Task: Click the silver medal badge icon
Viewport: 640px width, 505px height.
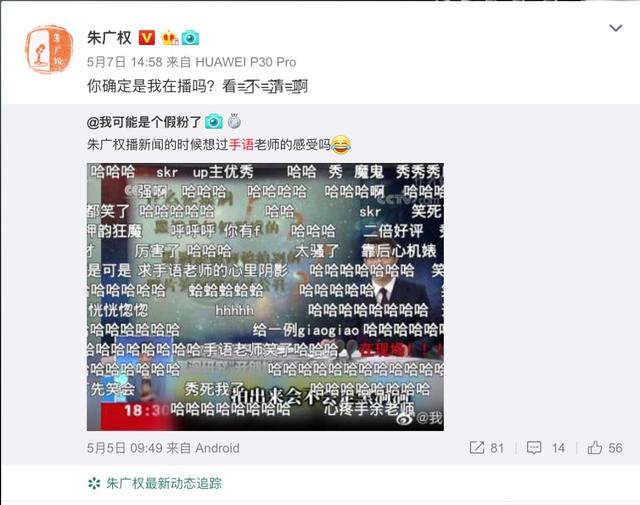Action: (x=234, y=121)
